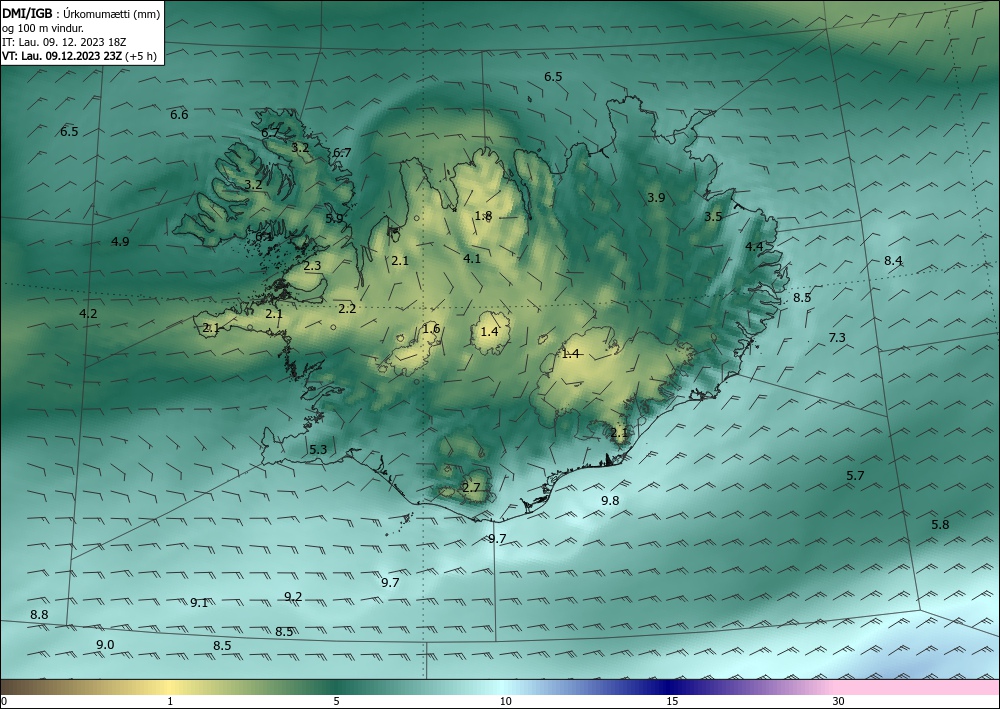Viewport: 1000px width, 709px height.
Task: Click the 5.7 value on the map
Action: pyautogui.click(x=855, y=476)
